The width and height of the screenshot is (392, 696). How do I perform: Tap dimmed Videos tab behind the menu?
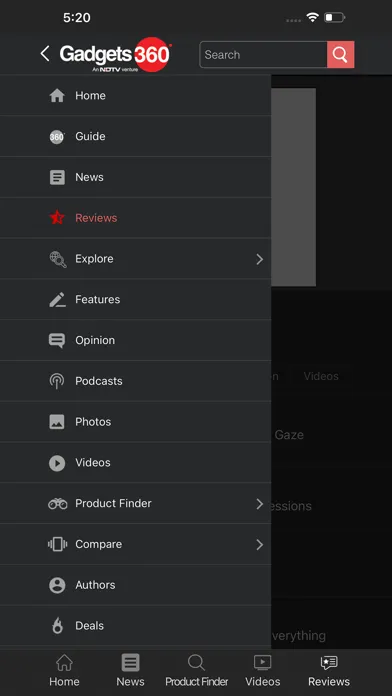(x=321, y=376)
